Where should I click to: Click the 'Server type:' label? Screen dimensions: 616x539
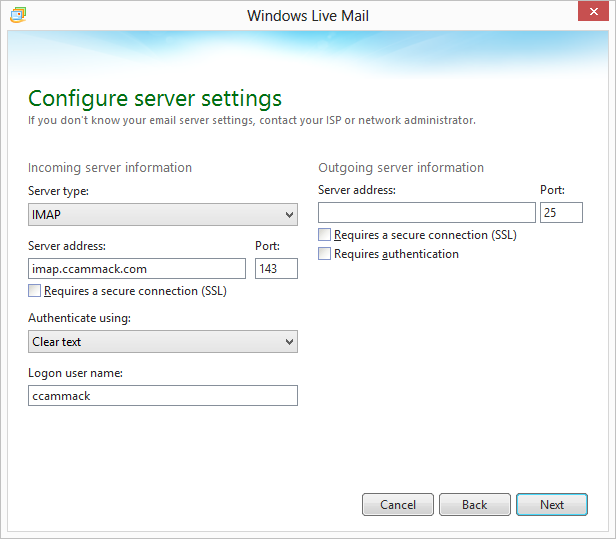(x=59, y=191)
